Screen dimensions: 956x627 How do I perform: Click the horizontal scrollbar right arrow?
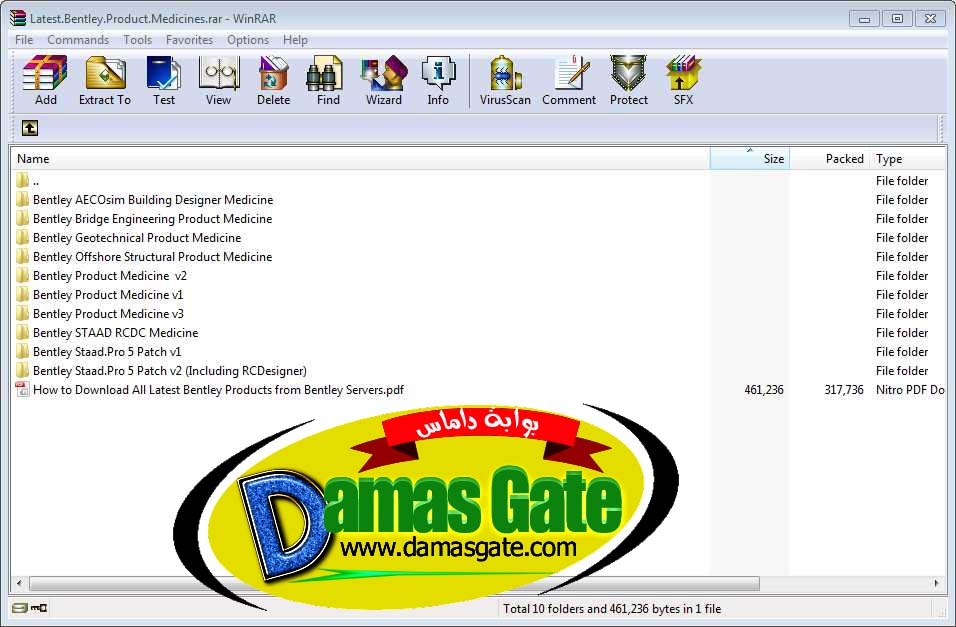(x=937, y=583)
